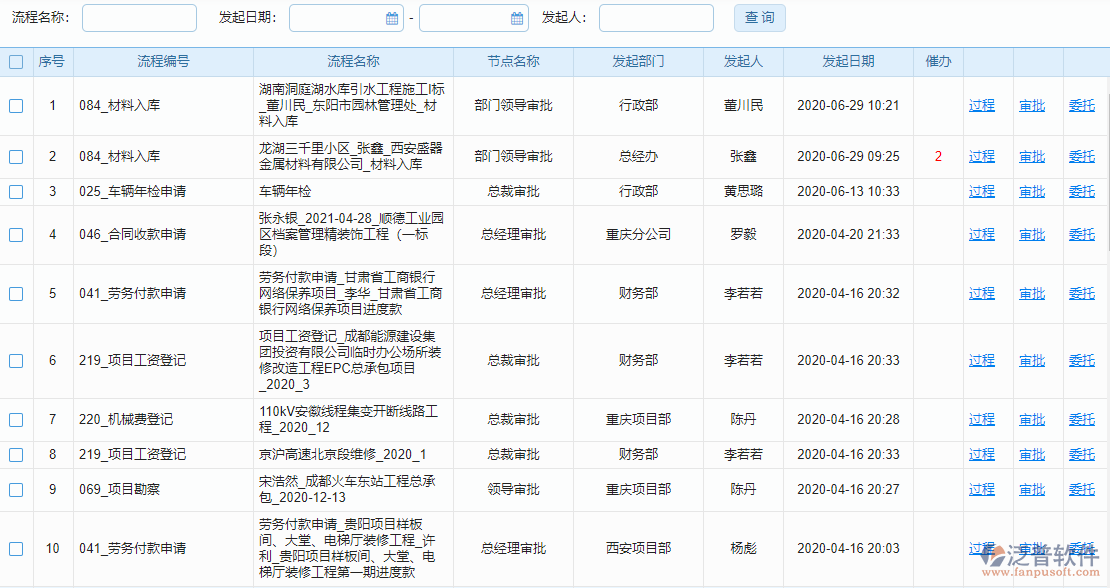Open the end date calendar picker
Image resolution: width=1110 pixels, height=588 pixels.
tap(516, 18)
